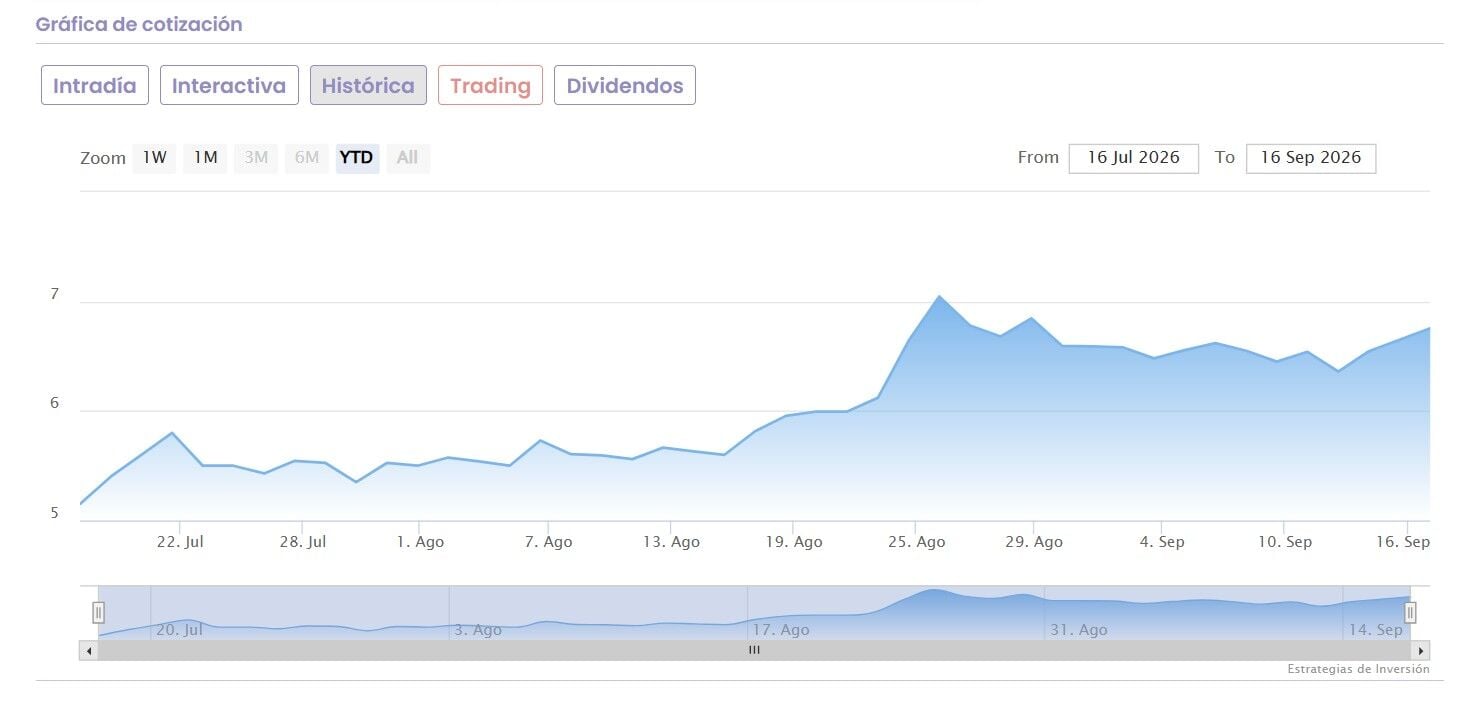Open the Estrategias de Inversión credit link
Screen dimensions: 1472x706
[1358, 669]
